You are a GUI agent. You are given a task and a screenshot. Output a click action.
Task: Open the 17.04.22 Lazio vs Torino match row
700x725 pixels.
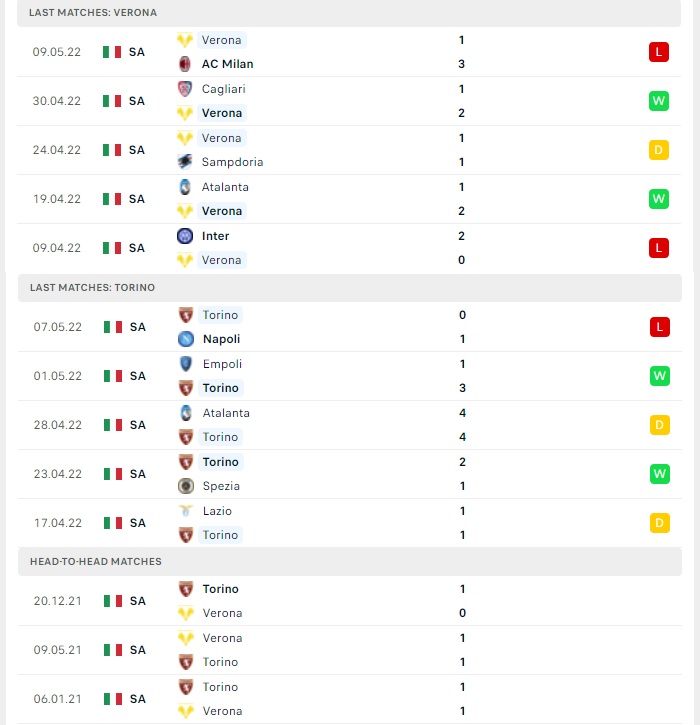click(x=350, y=523)
